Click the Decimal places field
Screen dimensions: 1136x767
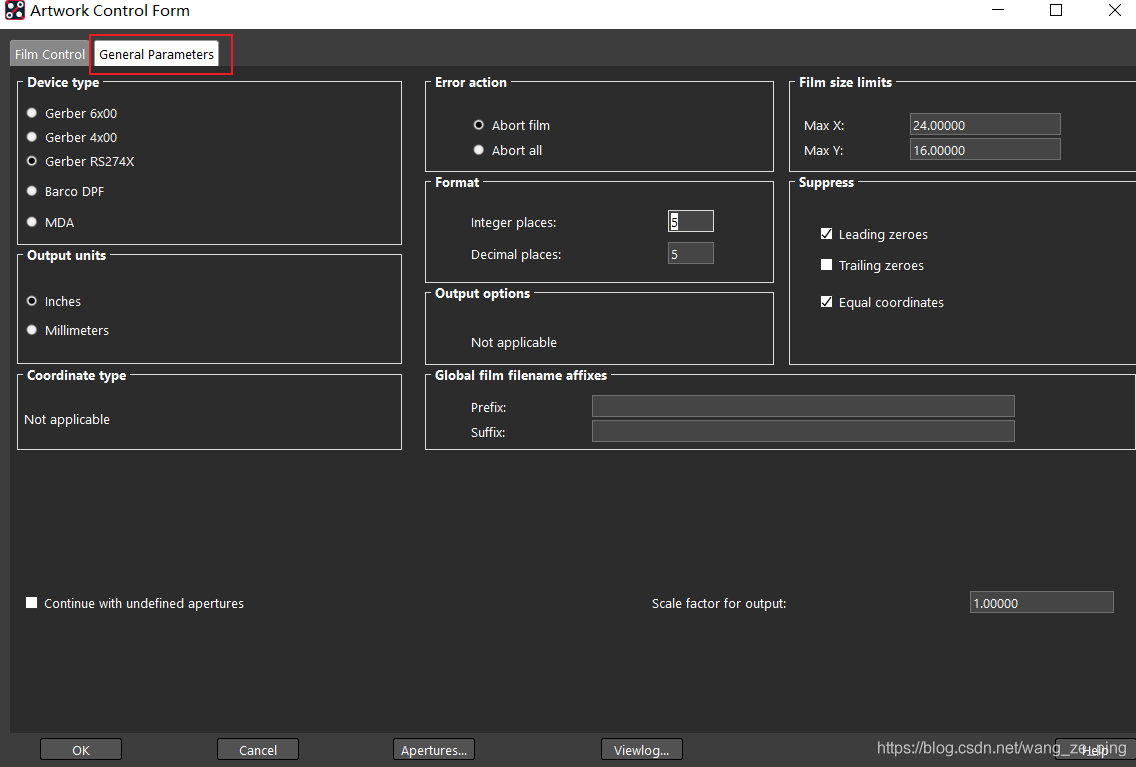coord(690,253)
